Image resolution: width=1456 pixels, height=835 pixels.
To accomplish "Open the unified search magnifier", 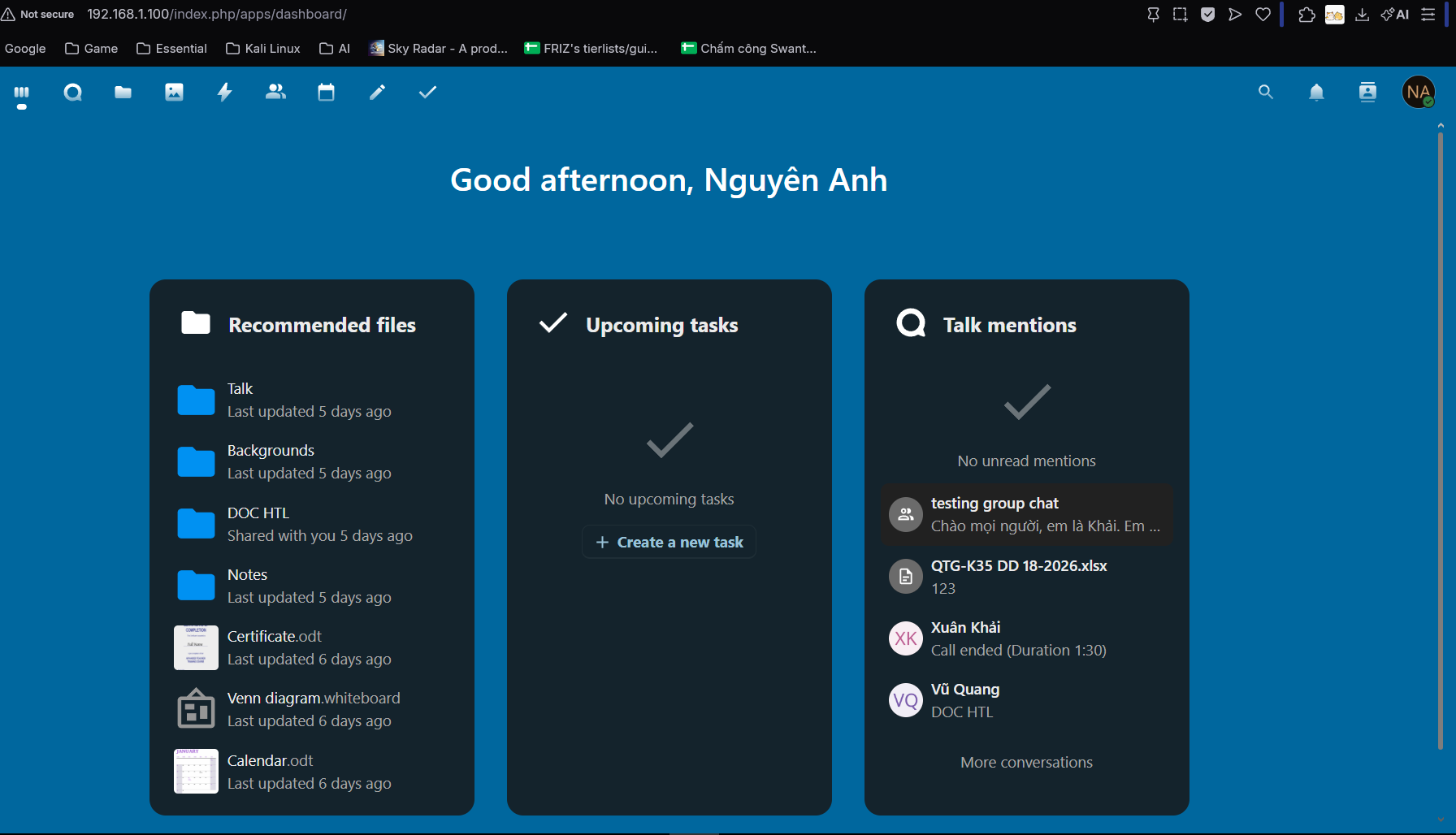I will point(1266,93).
